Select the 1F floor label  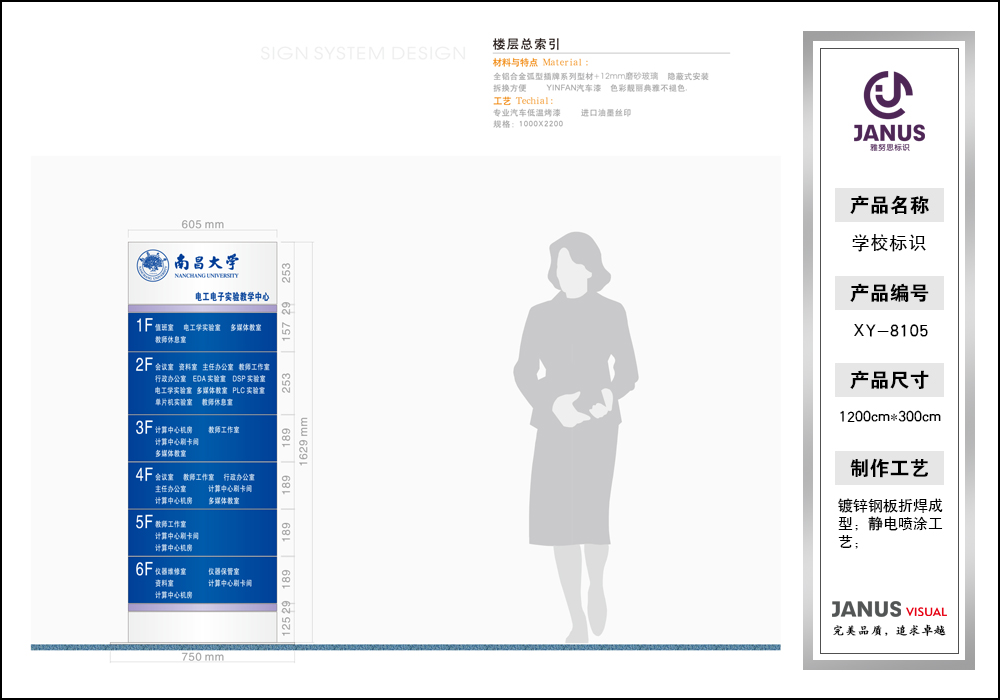[x=144, y=326]
